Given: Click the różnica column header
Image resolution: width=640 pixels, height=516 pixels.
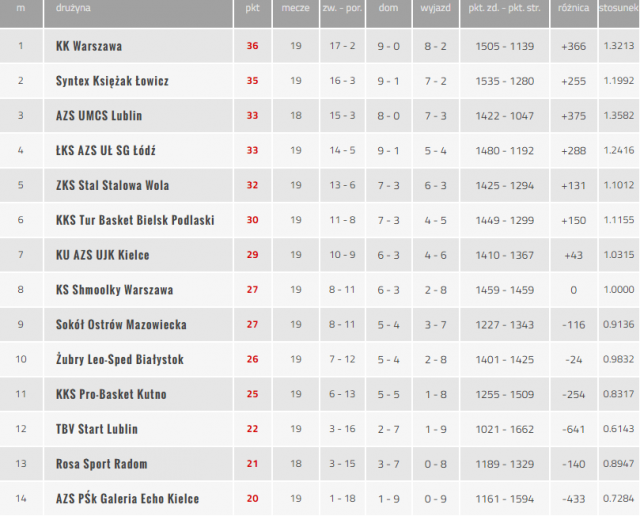Looking at the screenshot, I should [573, 8].
